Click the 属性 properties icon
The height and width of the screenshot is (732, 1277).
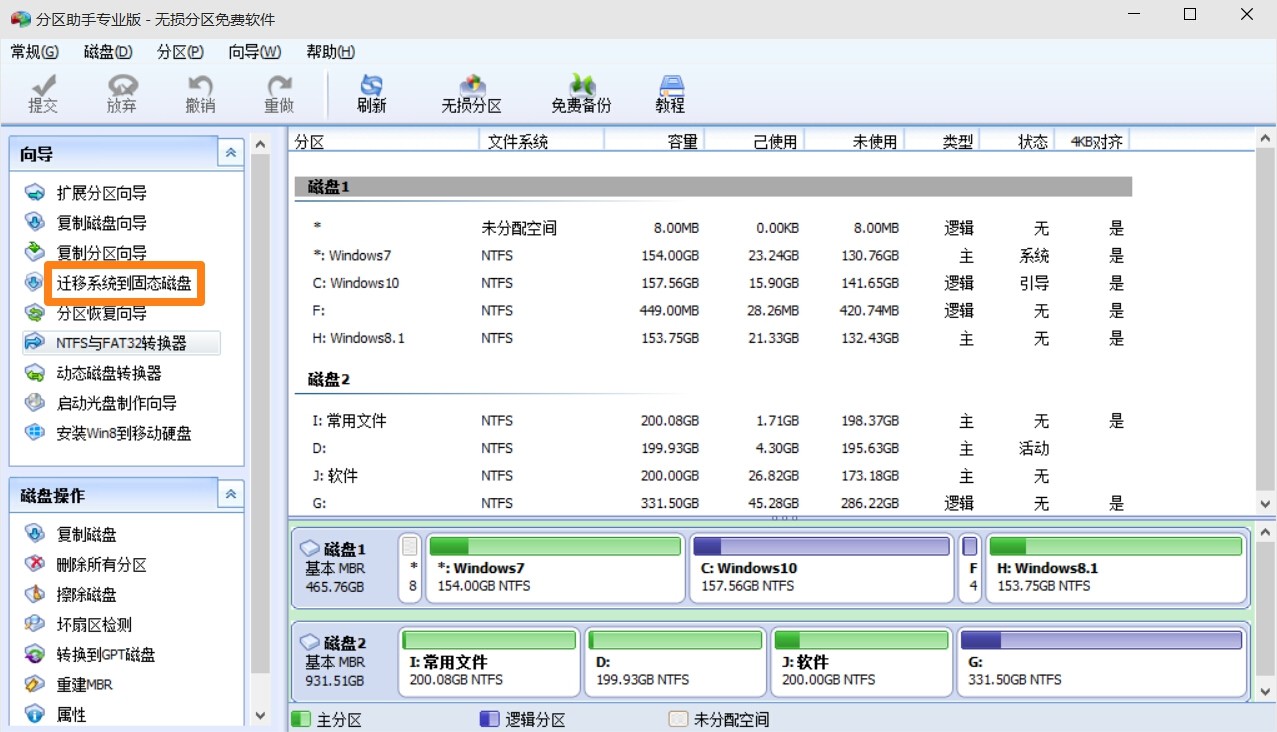click(x=35, y=714)
